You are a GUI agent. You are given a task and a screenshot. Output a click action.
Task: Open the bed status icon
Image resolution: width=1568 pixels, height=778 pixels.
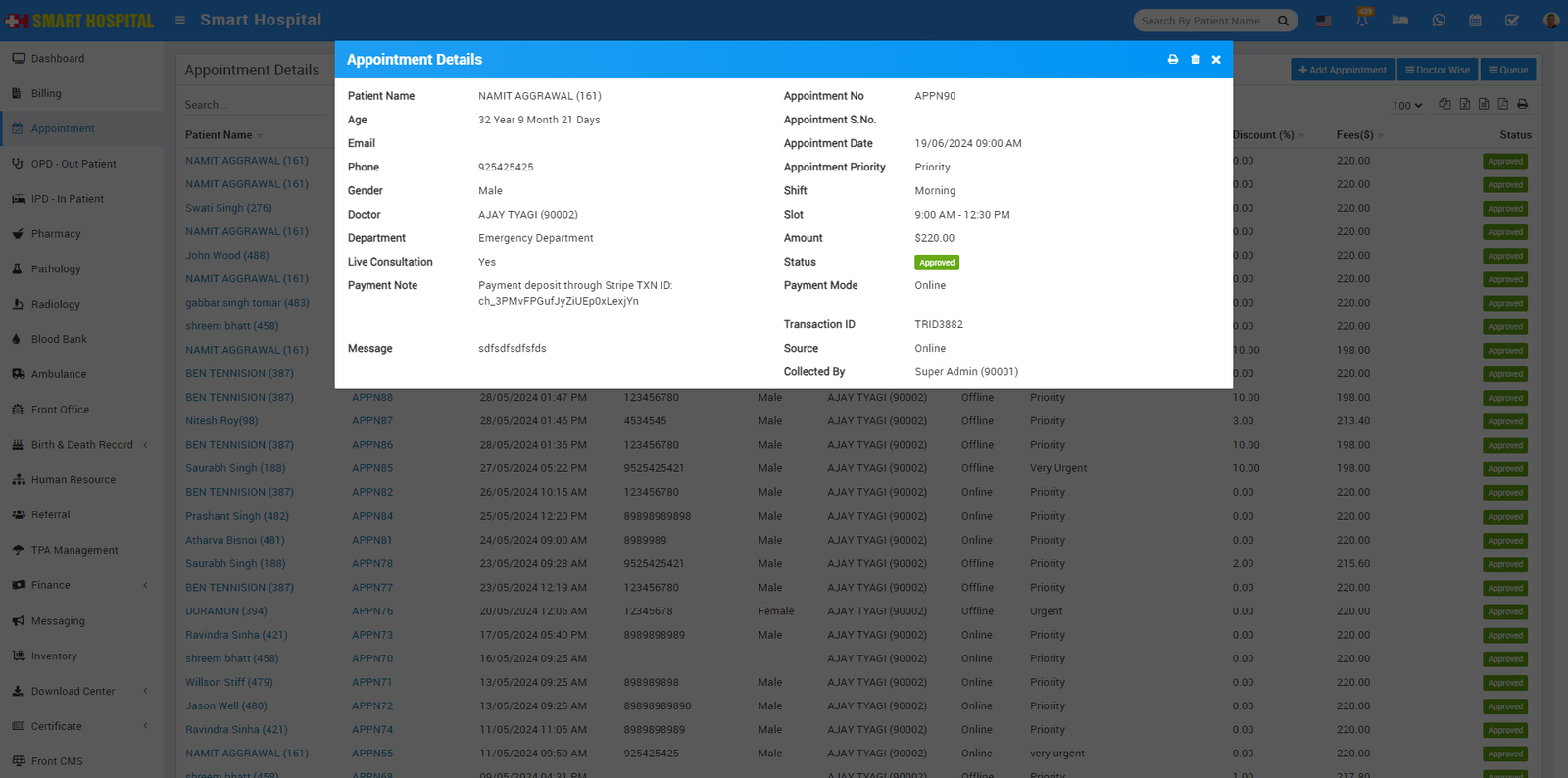(1399, 21)
